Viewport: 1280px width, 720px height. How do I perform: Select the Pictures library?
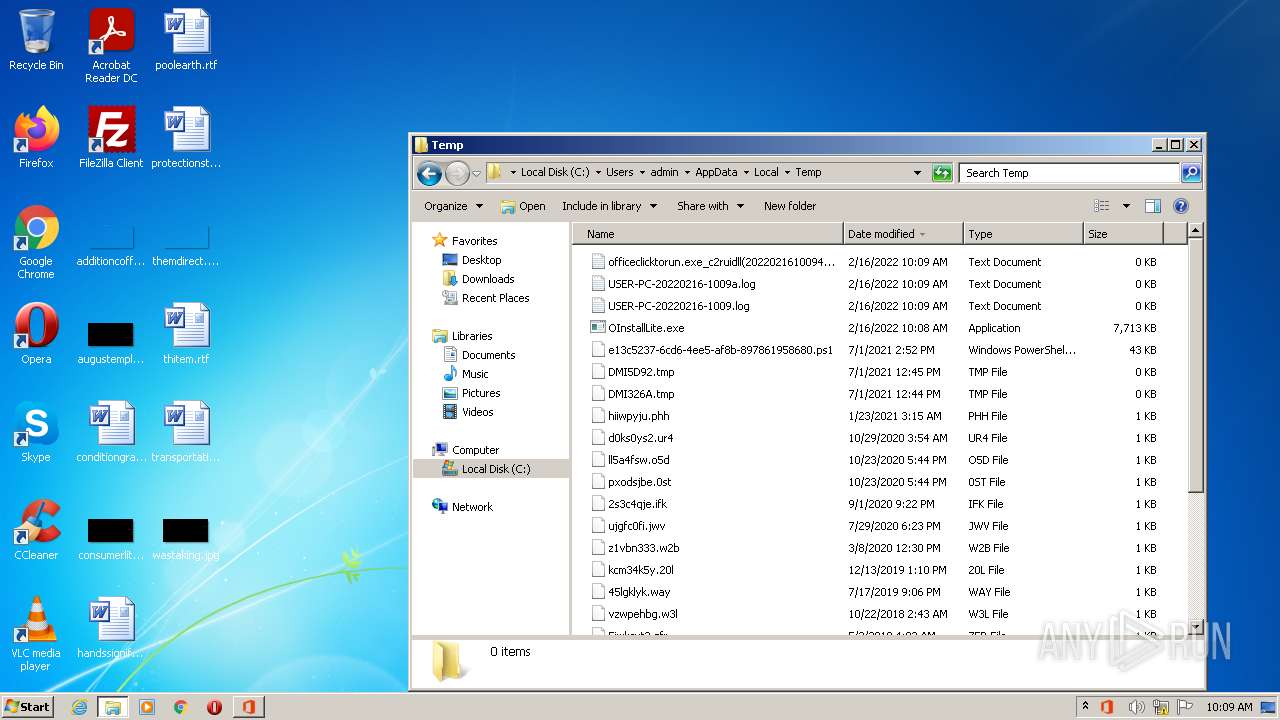pyautogui.click(x=471, y=393)
